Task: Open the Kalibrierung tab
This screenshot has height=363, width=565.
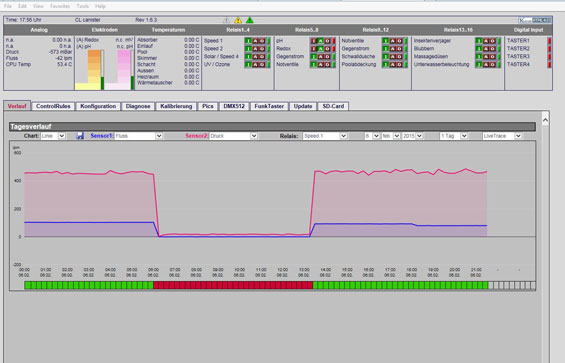Action: point(176,106)
